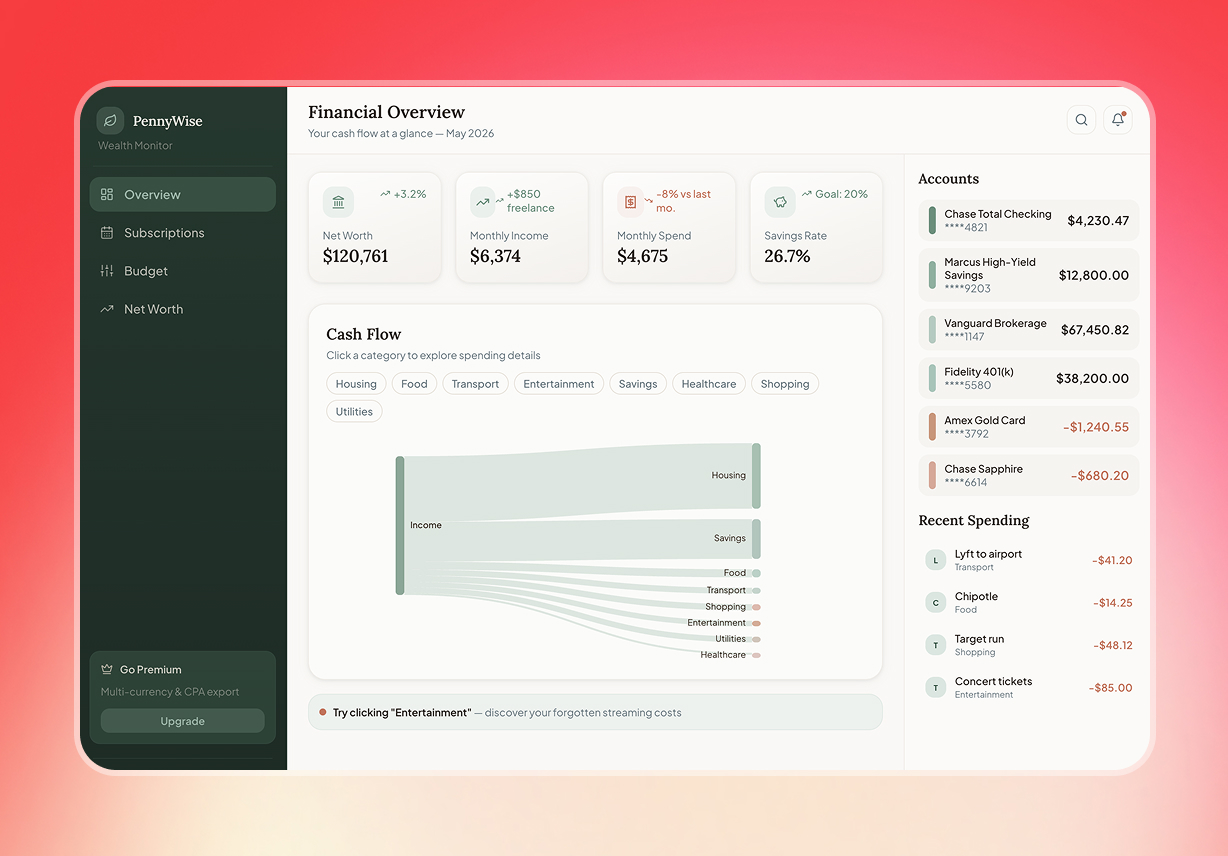
Task: Click the Entertainment label in cash flow chart
Action: 716,623
